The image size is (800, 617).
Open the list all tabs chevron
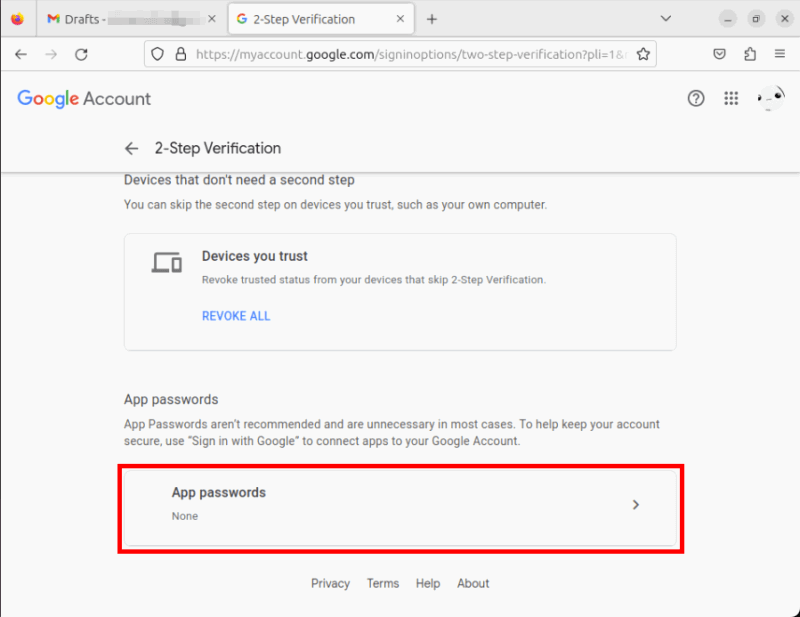pyautogui.click(x=666, y=18)
